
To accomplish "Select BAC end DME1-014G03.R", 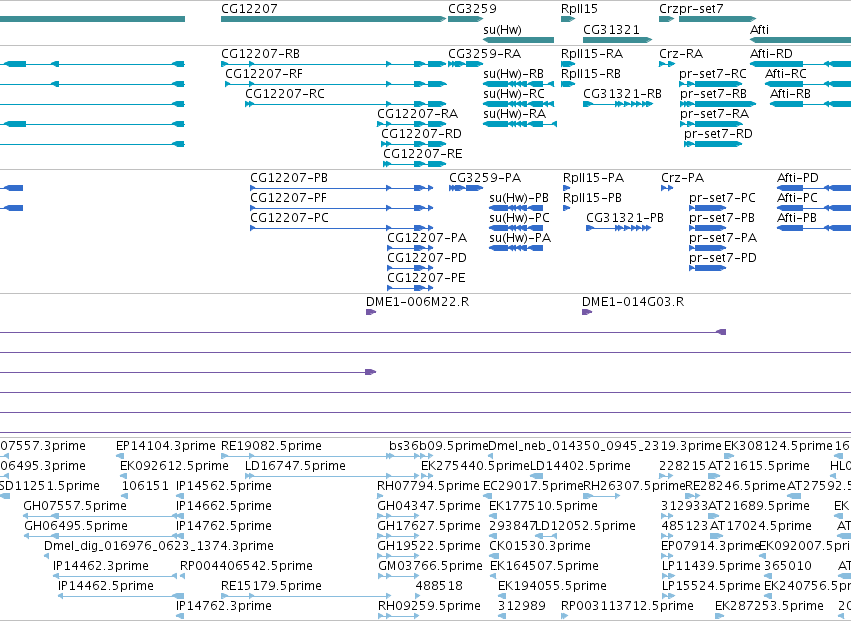I will click(x=587, y=312).
